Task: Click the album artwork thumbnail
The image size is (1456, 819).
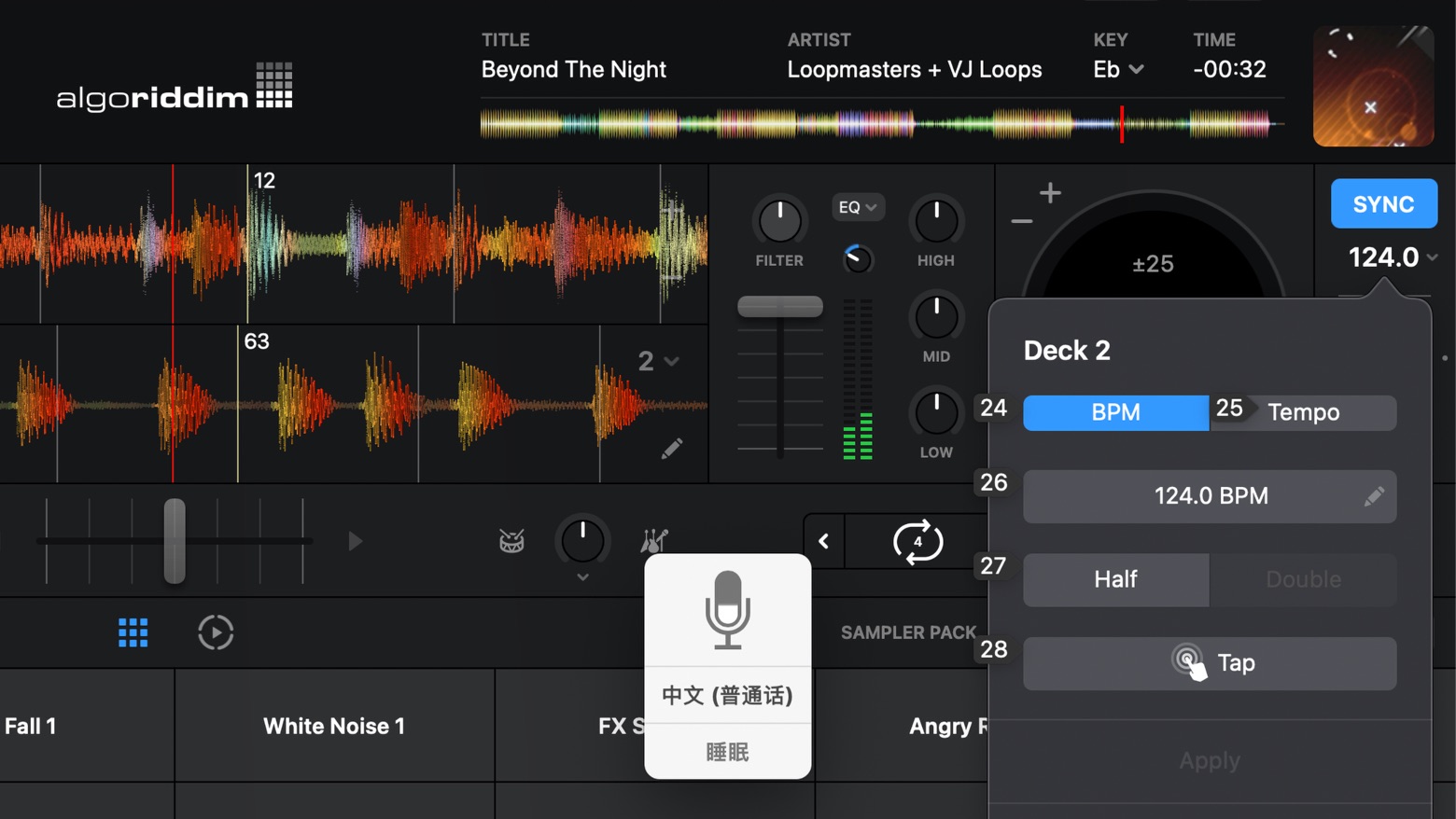Action: click(x=1373, y=86)
